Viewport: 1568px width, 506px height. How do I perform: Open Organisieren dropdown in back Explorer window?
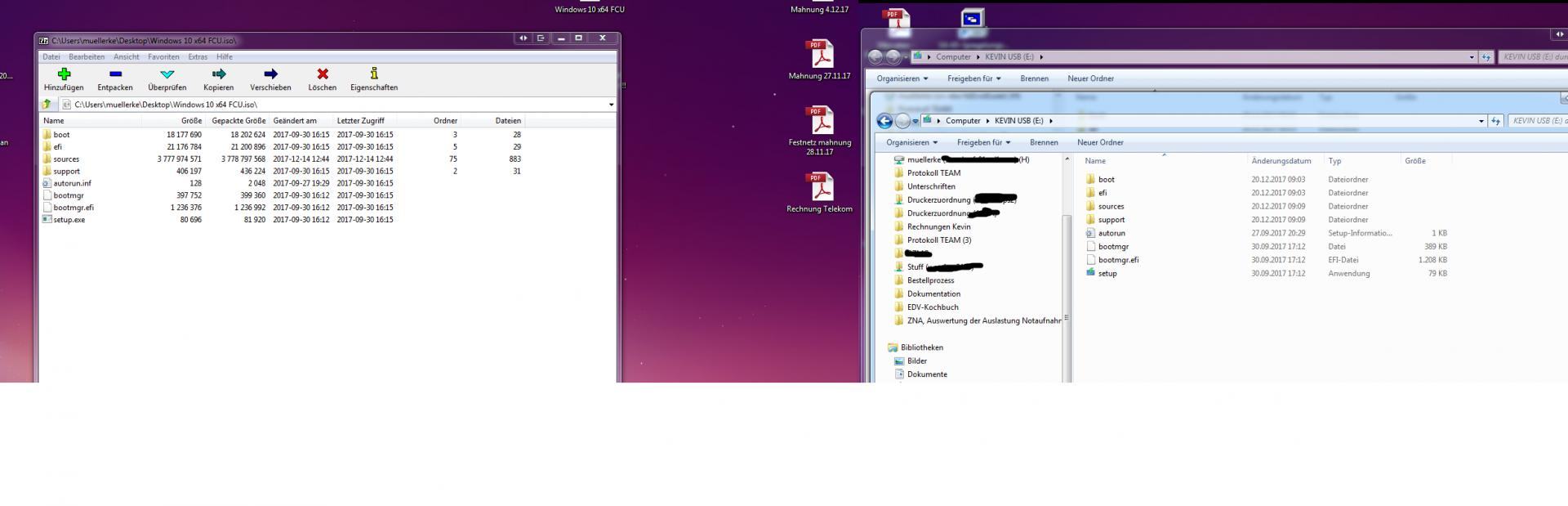902,78
